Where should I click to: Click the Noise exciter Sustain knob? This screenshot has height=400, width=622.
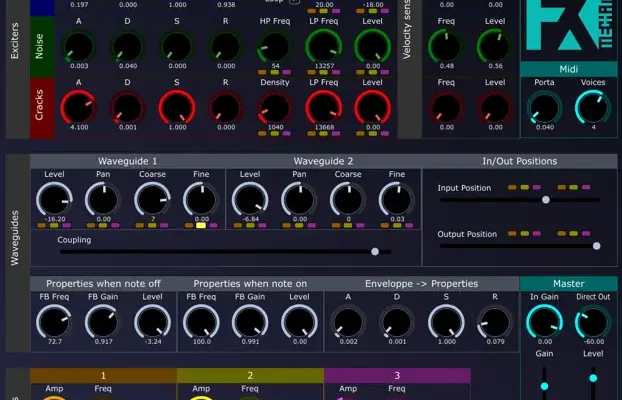pos(177,46)
